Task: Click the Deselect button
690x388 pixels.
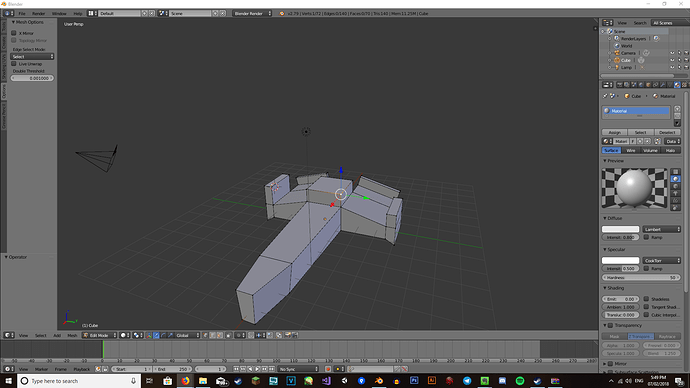Action: tap(667, 132)
